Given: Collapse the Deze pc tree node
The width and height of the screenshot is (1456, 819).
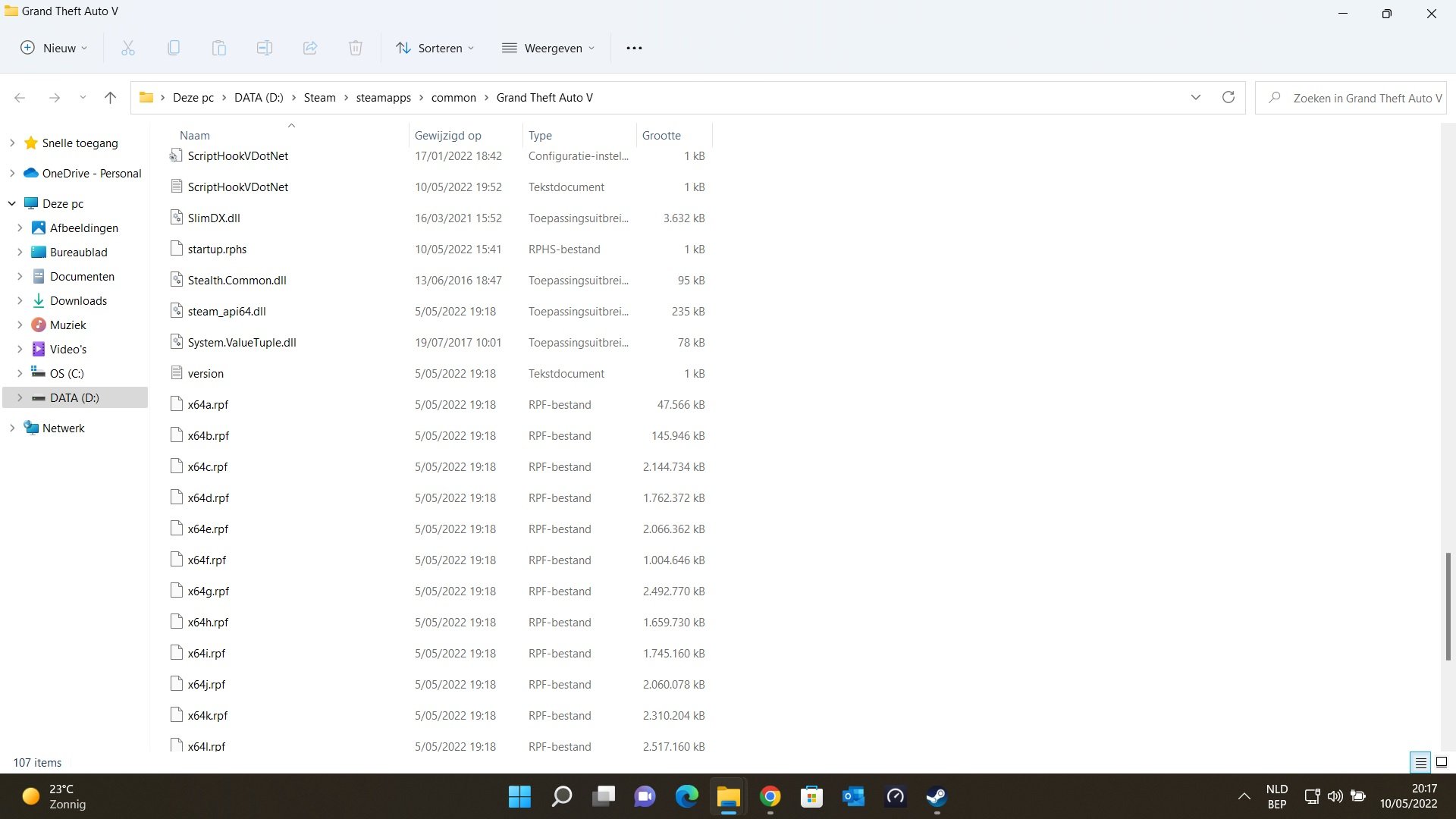Looking at the screenshot, I should coord(12,203).
